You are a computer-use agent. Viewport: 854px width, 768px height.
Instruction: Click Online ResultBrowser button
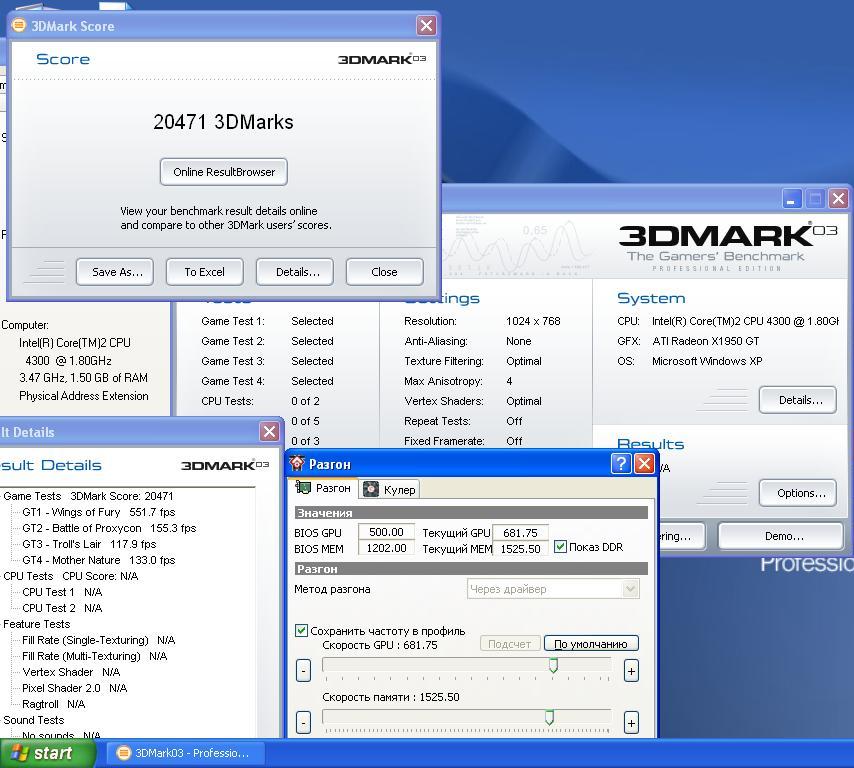click(x=224, y=172)
